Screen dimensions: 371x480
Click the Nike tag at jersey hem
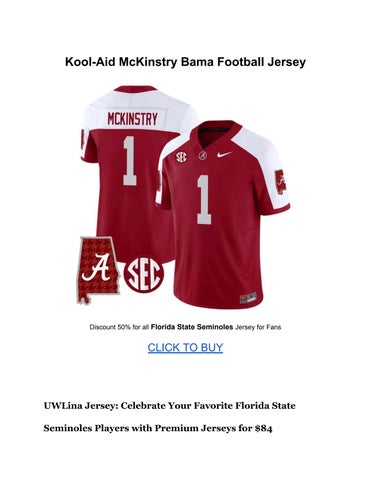click(248, 298)
